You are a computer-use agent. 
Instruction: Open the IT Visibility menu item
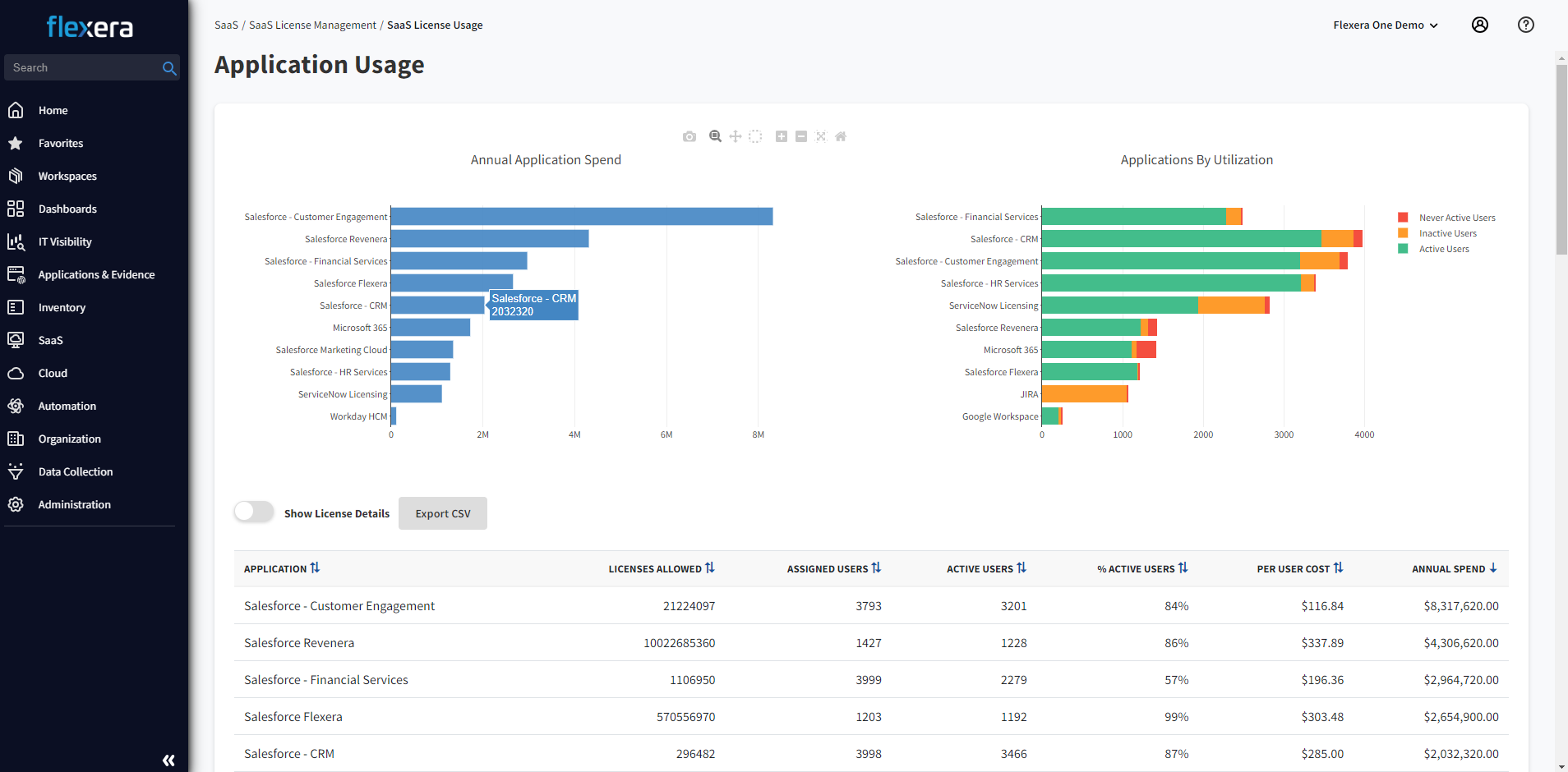click(x=65, y=241)
